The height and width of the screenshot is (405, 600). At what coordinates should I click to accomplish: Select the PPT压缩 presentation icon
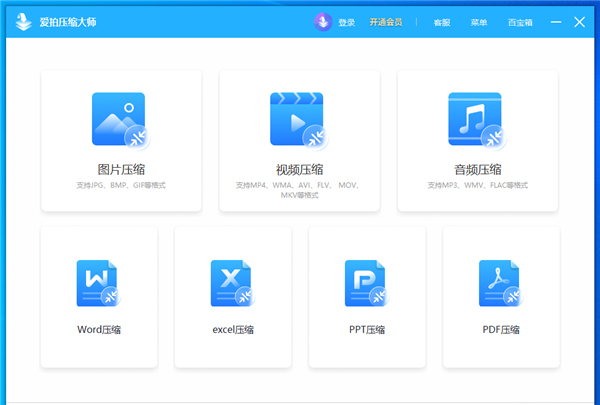[367, 283]
